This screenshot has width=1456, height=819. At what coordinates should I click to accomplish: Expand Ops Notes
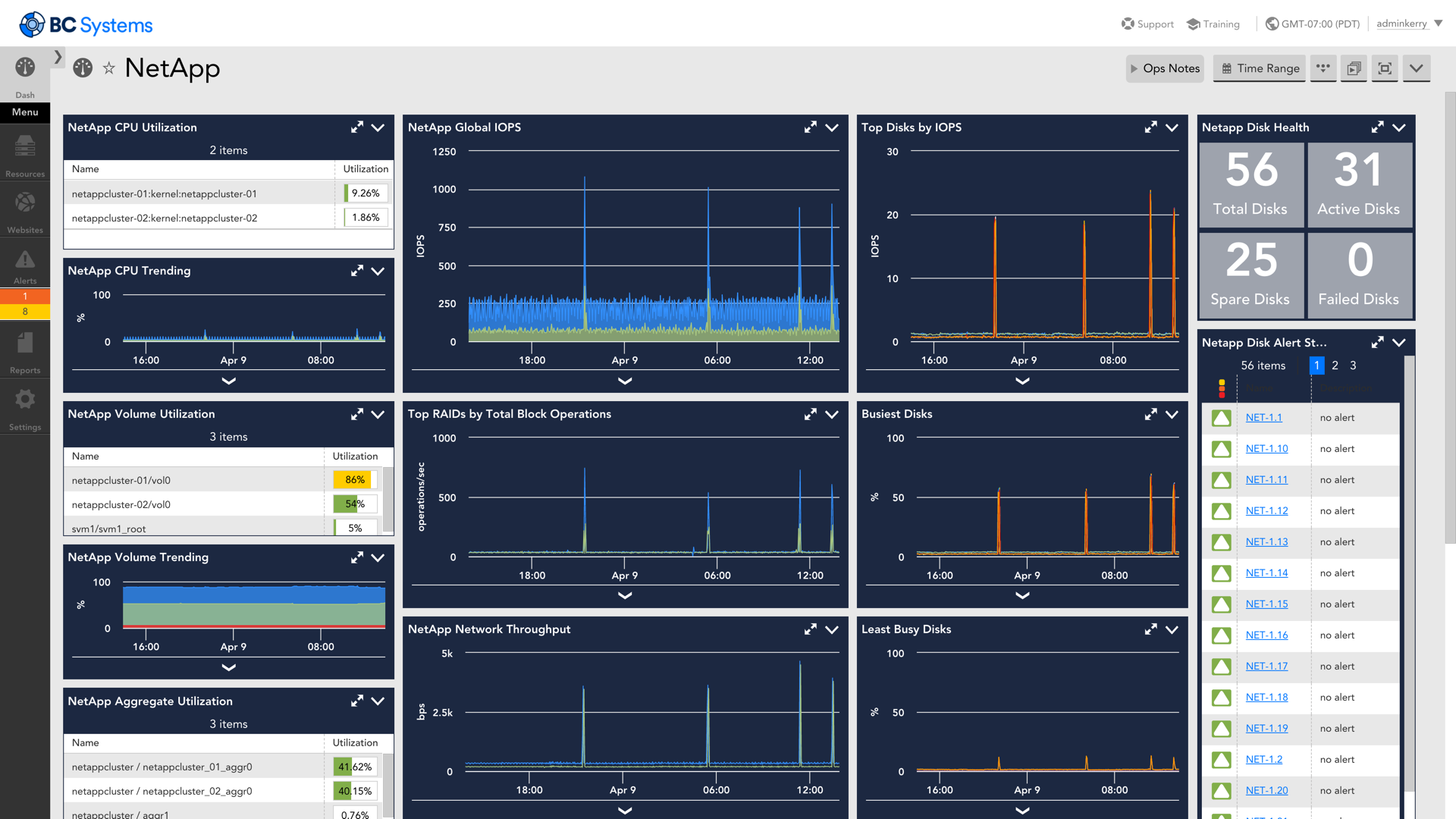point(1165,68)
